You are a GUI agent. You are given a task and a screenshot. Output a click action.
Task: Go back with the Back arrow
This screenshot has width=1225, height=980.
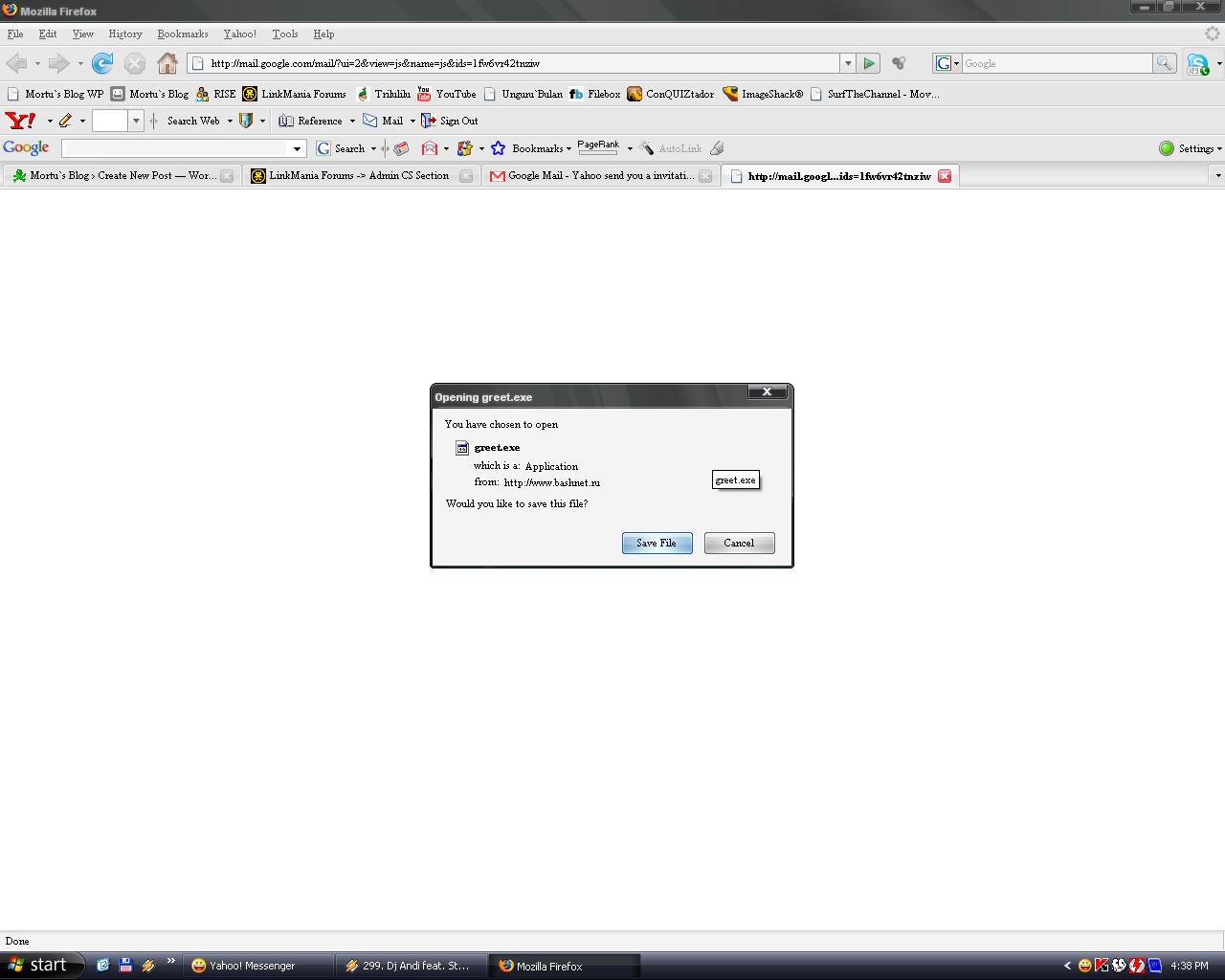click(15, 63)
